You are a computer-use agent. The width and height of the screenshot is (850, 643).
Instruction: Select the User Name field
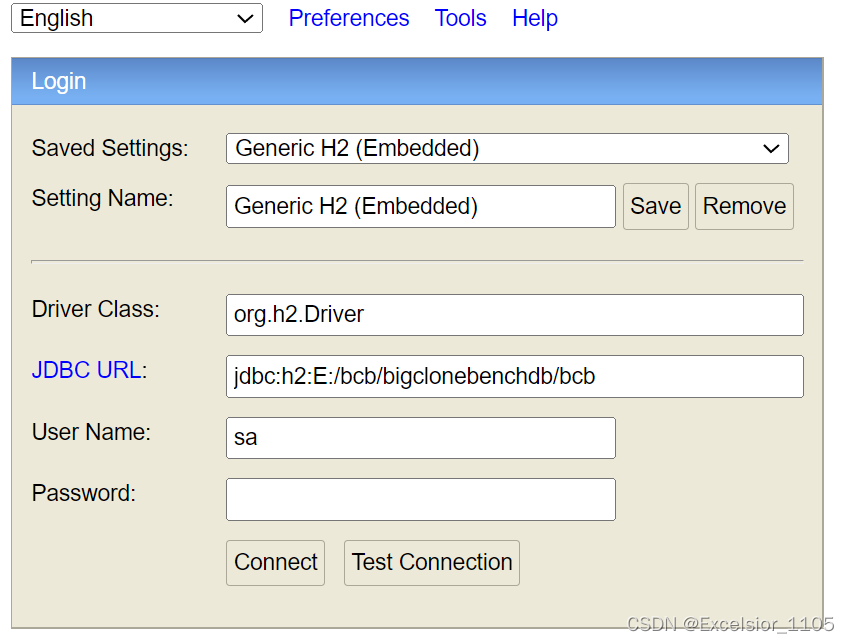421,438
